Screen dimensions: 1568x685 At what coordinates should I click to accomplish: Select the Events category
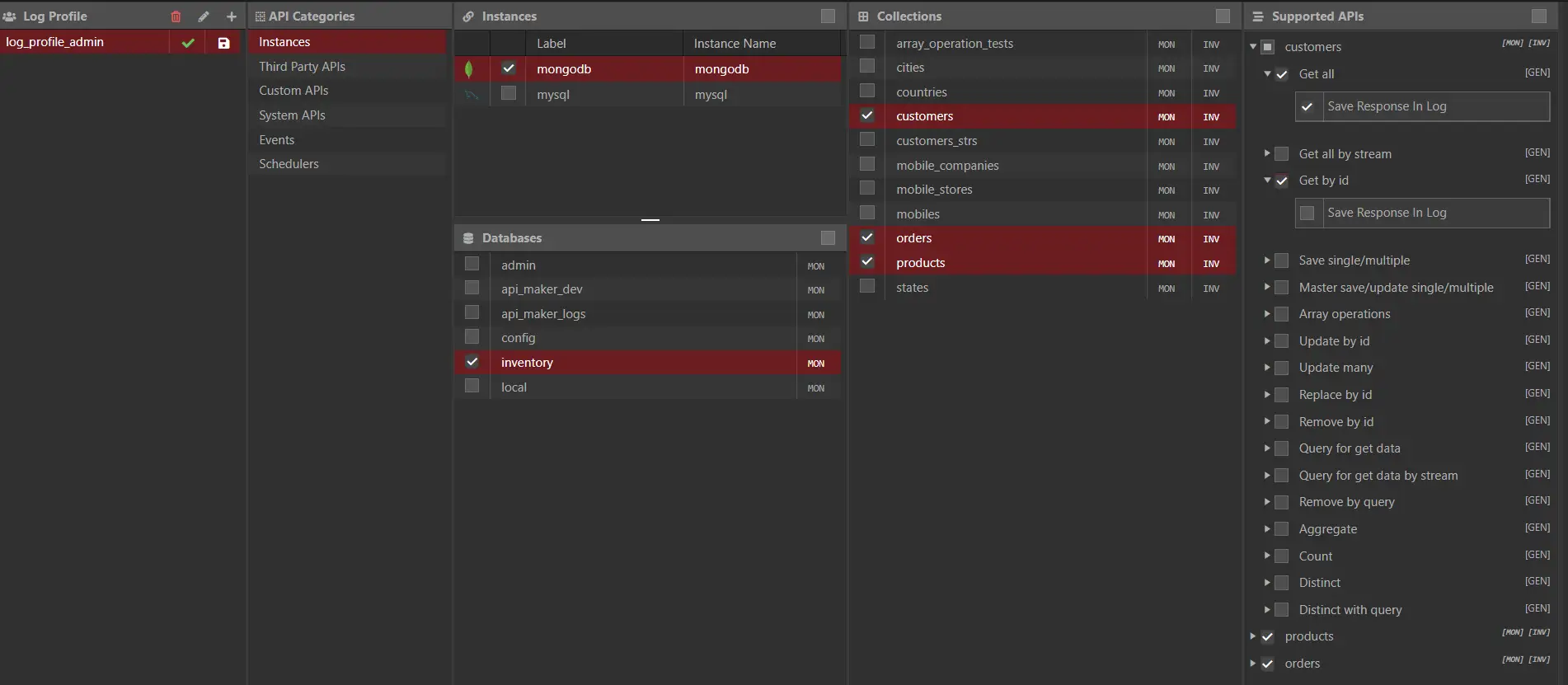[347, 140]
